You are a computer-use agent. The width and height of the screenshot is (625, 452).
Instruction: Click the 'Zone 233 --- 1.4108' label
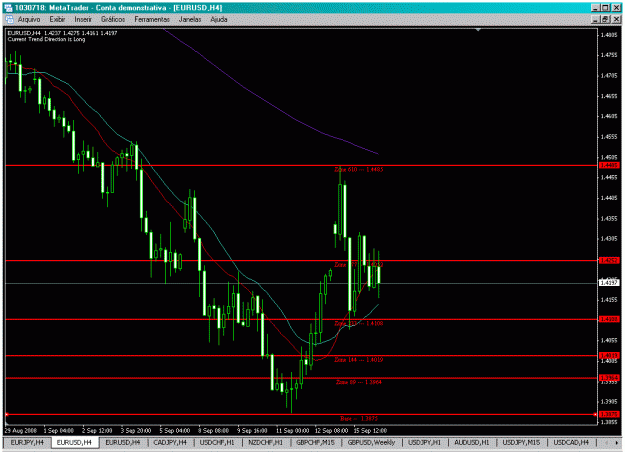[x=358, y=323]
